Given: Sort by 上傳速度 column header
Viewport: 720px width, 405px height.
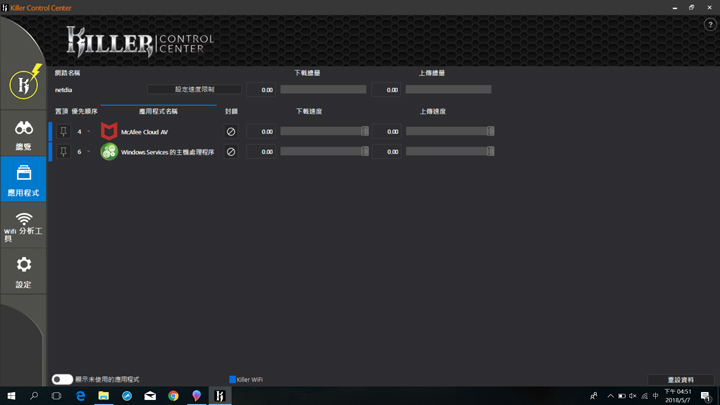Looking at the screenshot, I should 433,111.
